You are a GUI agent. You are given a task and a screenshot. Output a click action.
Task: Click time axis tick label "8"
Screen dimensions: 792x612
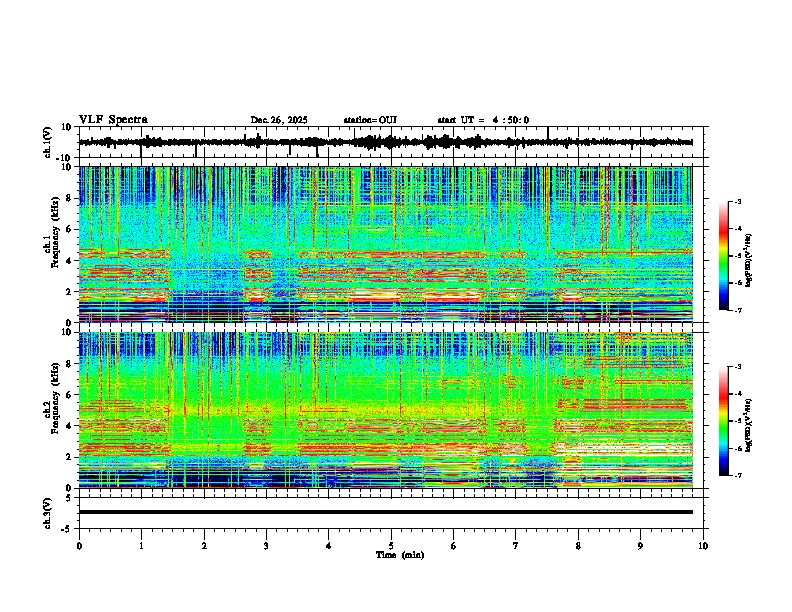(578, 546)
